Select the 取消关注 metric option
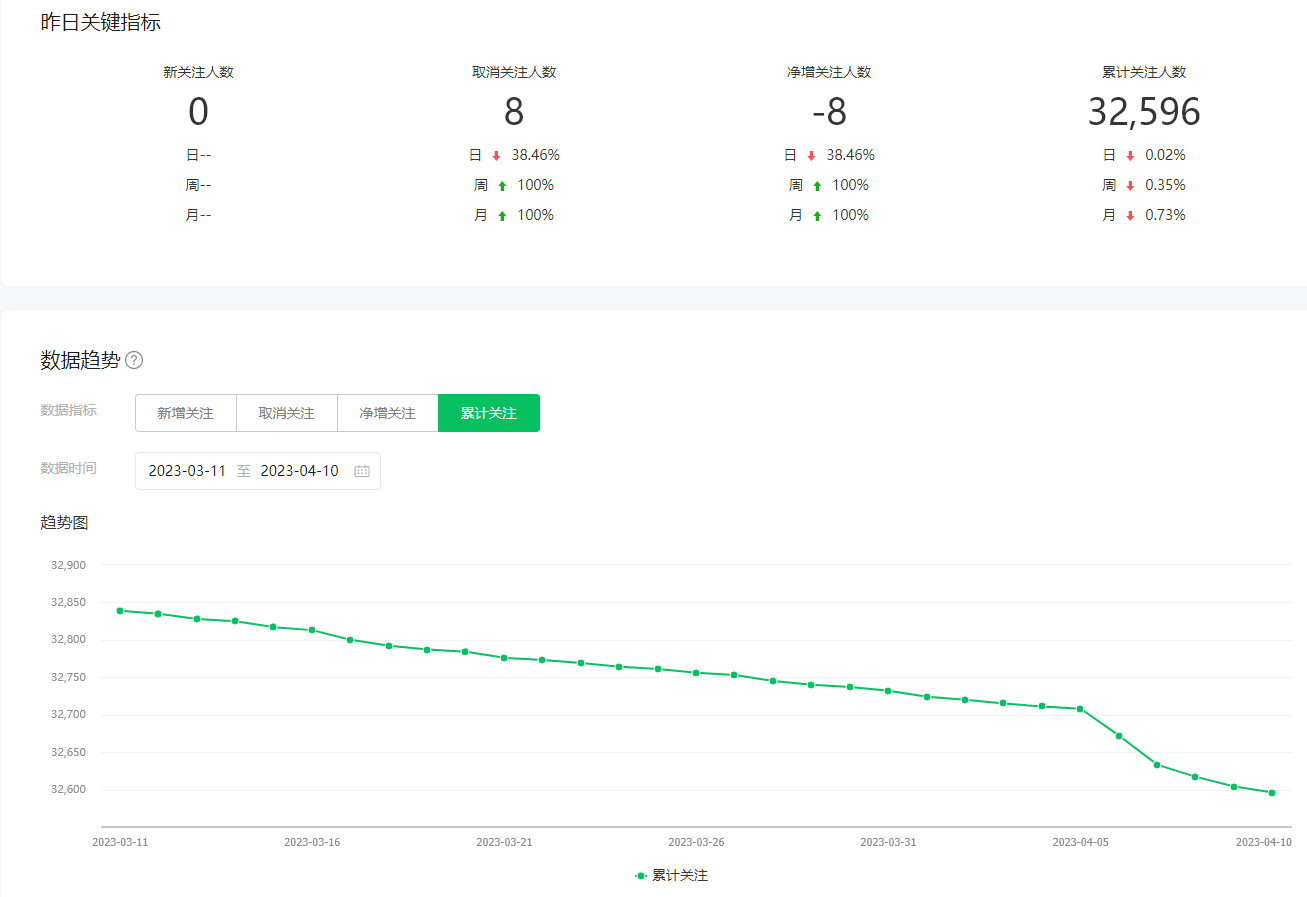The image size is (1307, 897). point(287,413)
